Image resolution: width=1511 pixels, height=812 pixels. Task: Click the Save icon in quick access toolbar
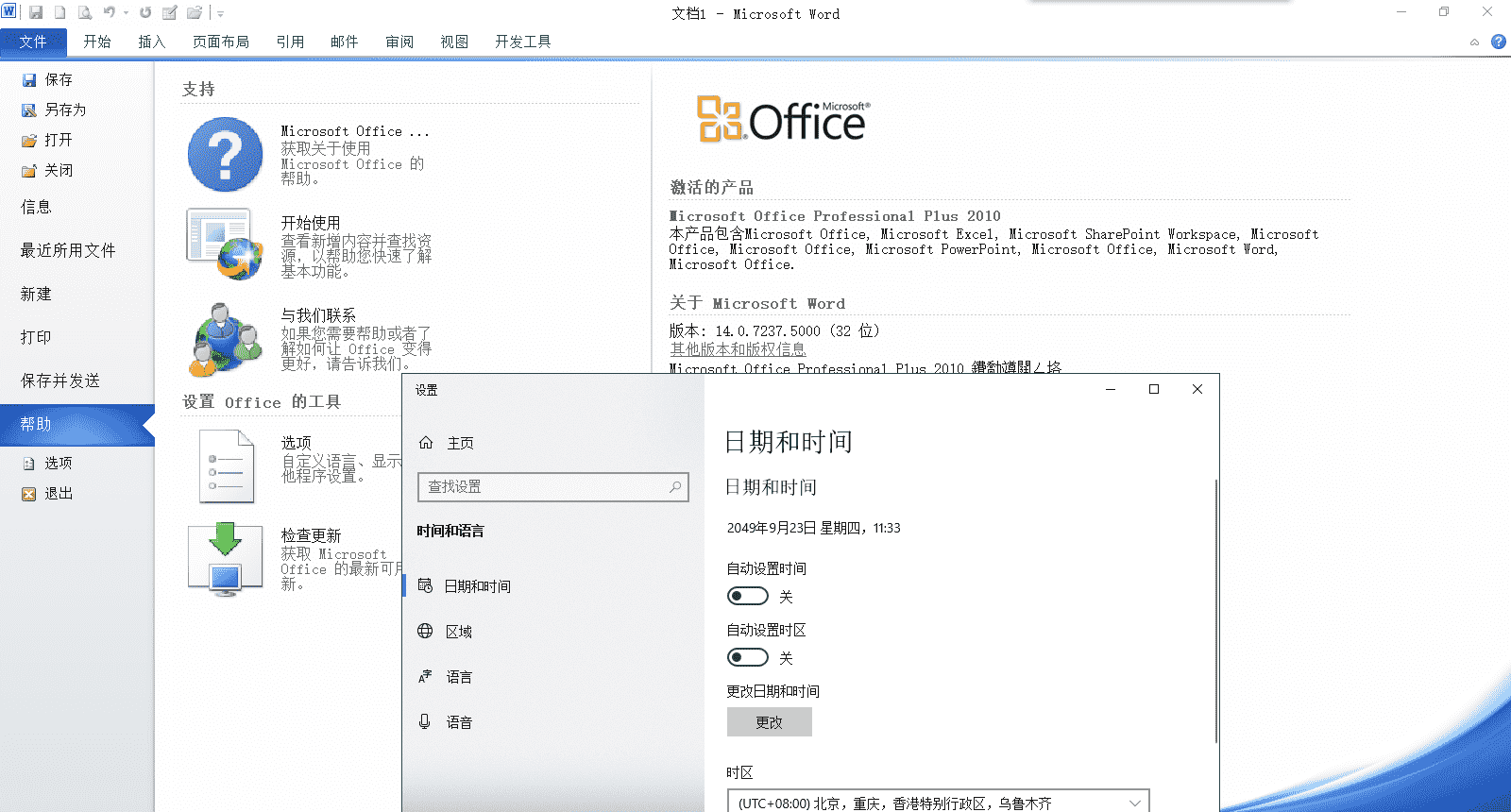tap(36, 13)
